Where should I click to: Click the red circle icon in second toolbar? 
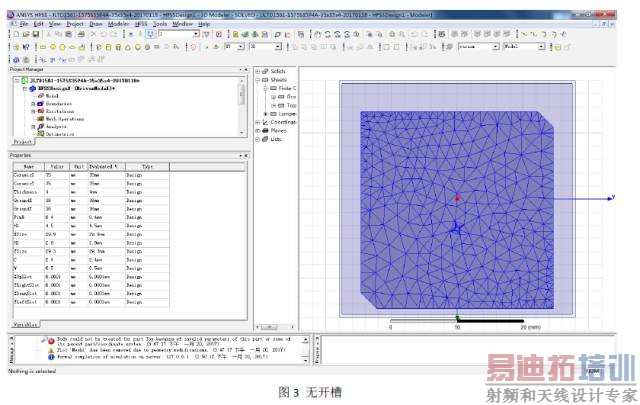[193, 47]
